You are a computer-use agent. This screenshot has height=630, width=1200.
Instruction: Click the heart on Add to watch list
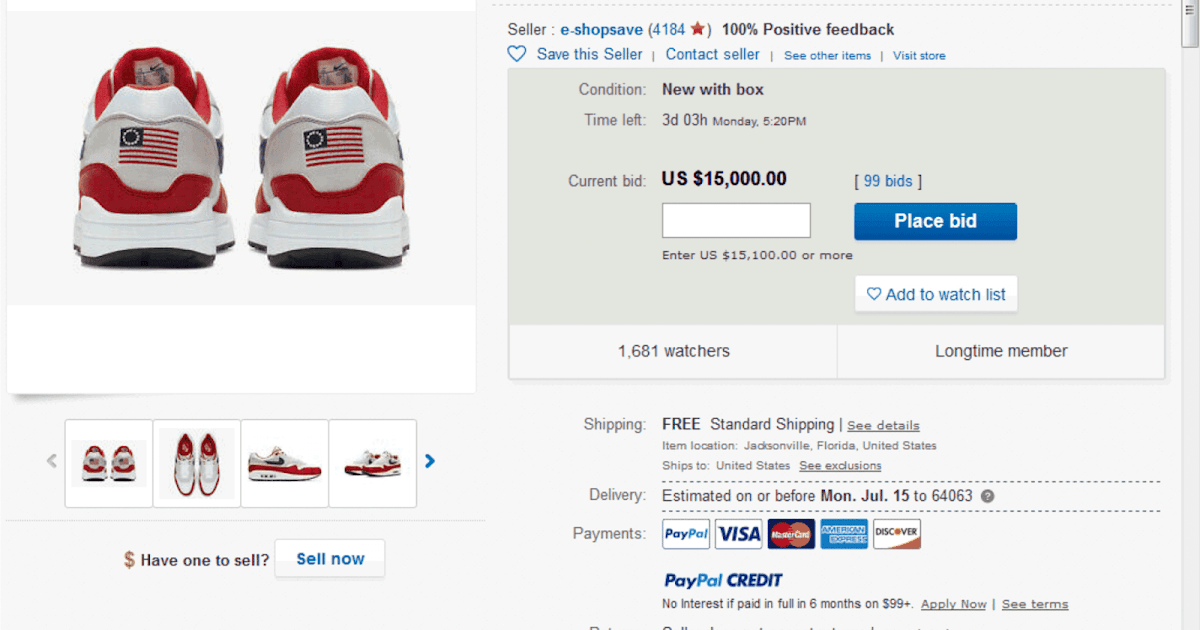pyautogui.click(x=875, y=294)
